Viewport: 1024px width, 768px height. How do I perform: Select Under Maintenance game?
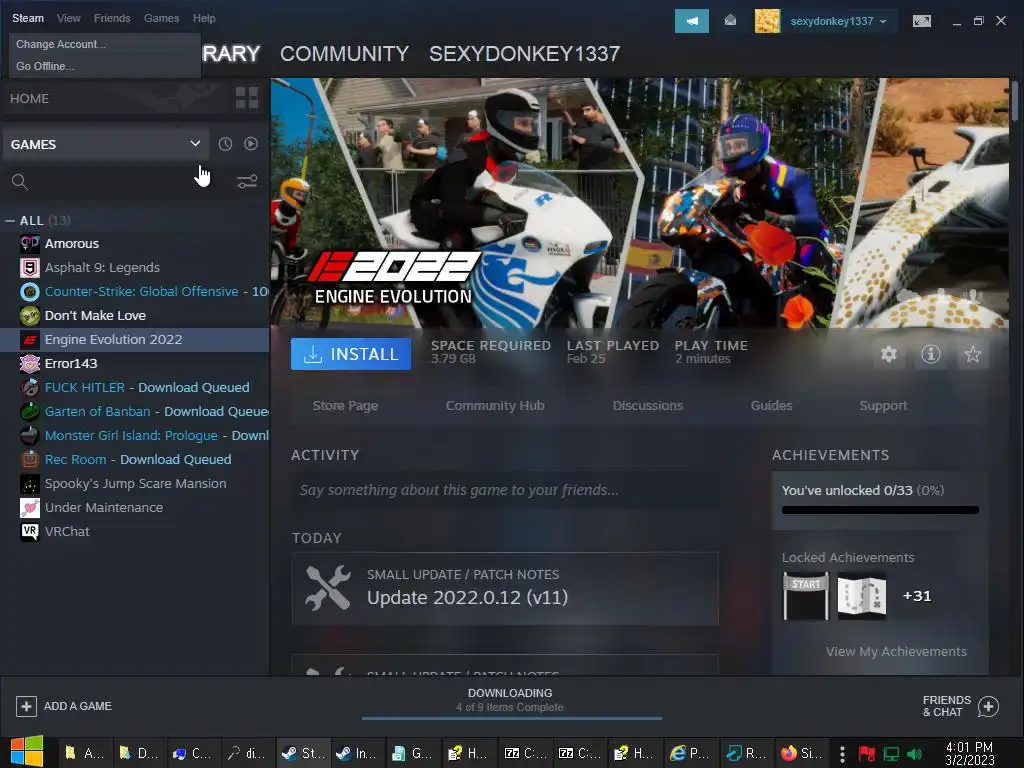(104, 507)
